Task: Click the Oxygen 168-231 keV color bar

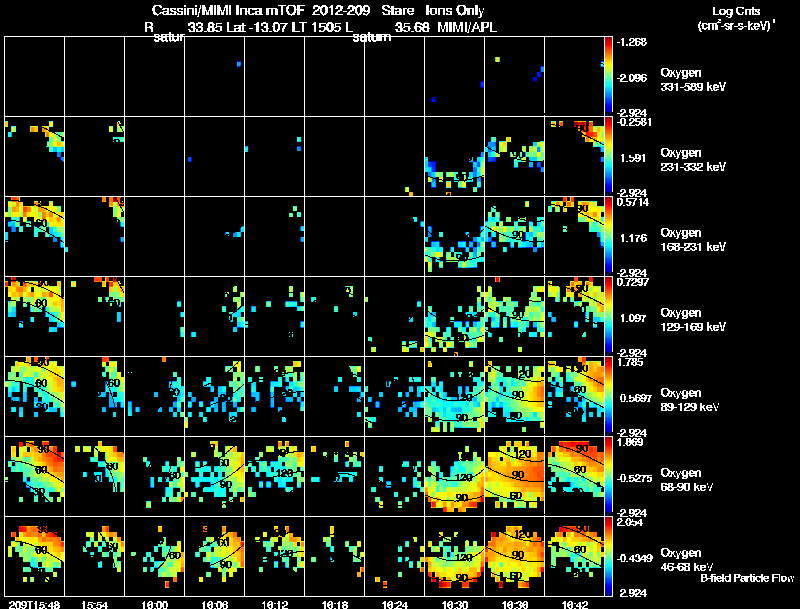Action: (608, 236)
